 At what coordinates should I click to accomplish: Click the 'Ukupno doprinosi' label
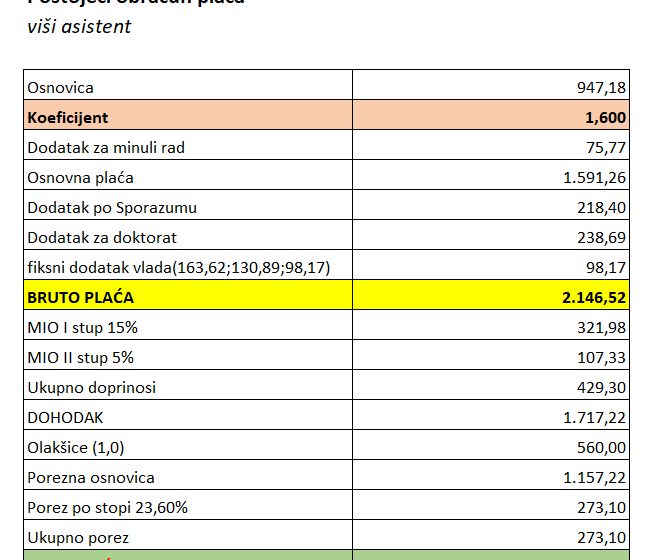(92, 388)
